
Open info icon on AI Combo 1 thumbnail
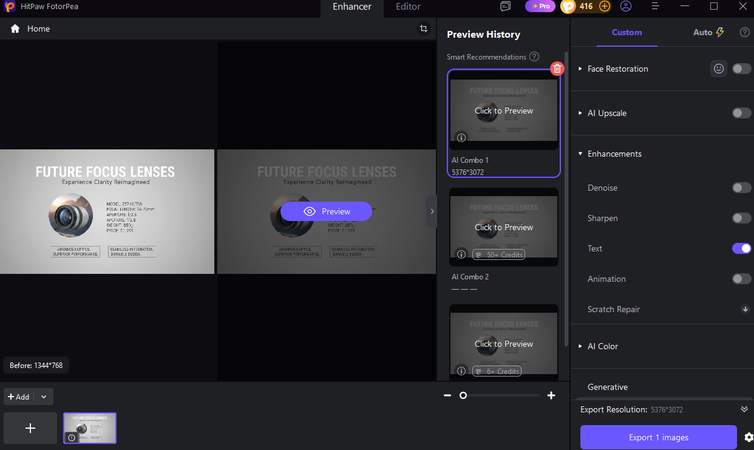461,138
